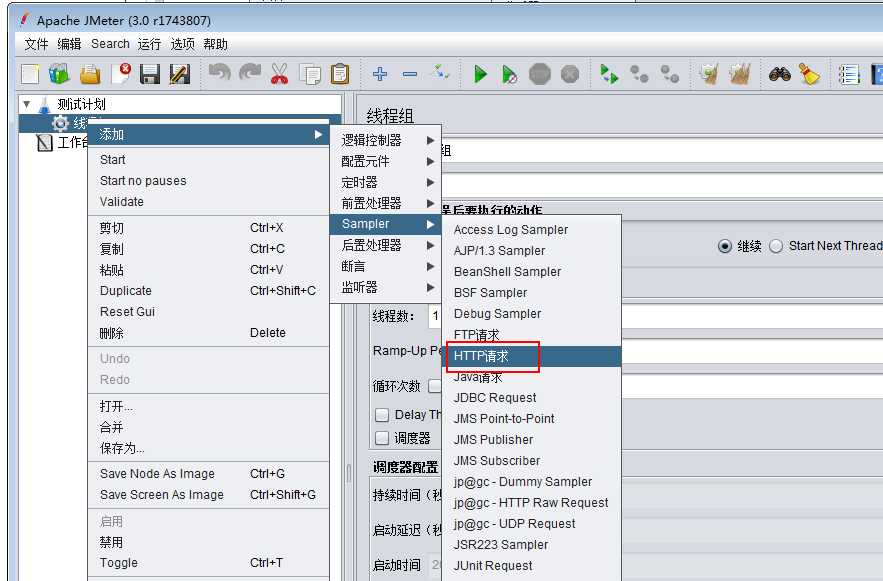Select Duplicate in context menu
883x581 pixels.
click(209, 290)
